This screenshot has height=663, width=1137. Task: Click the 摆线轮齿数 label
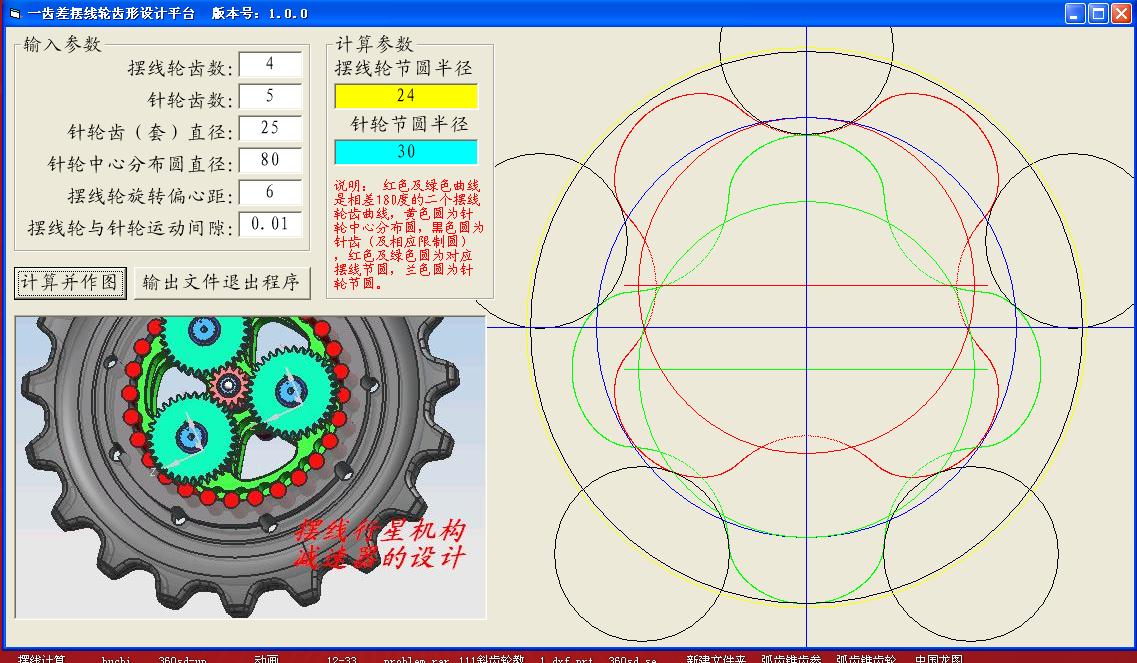(180, 68)
